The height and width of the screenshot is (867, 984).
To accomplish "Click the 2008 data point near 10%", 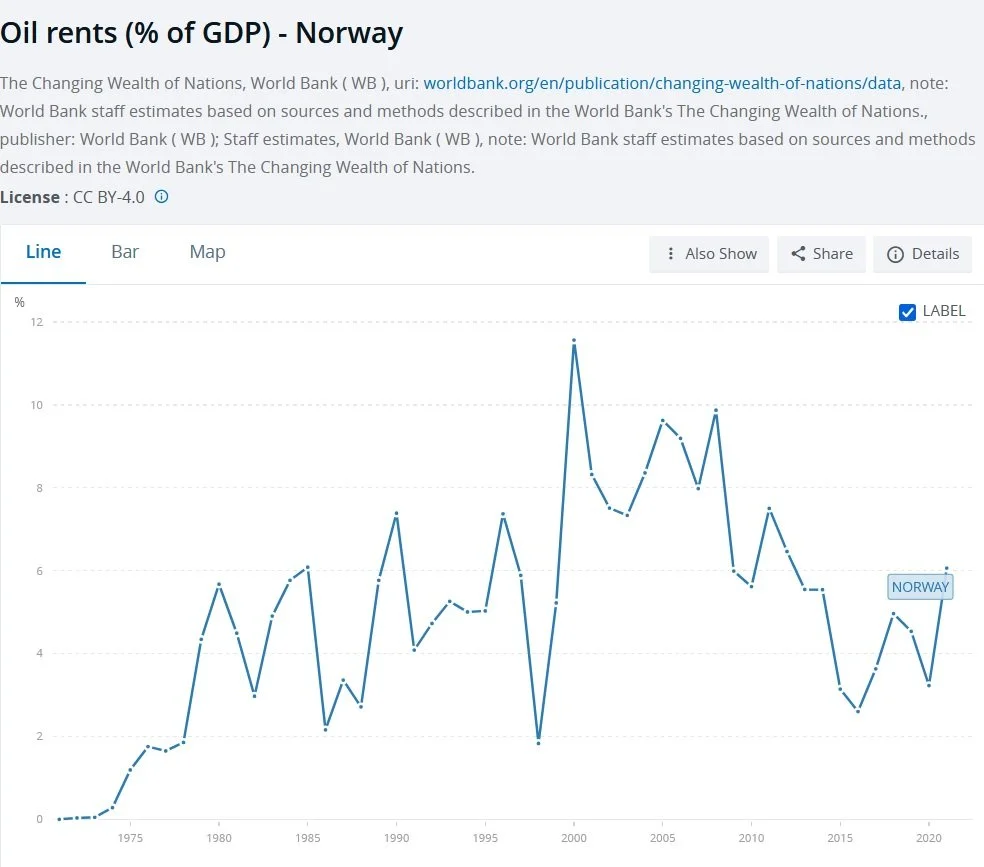I will 715,411.
